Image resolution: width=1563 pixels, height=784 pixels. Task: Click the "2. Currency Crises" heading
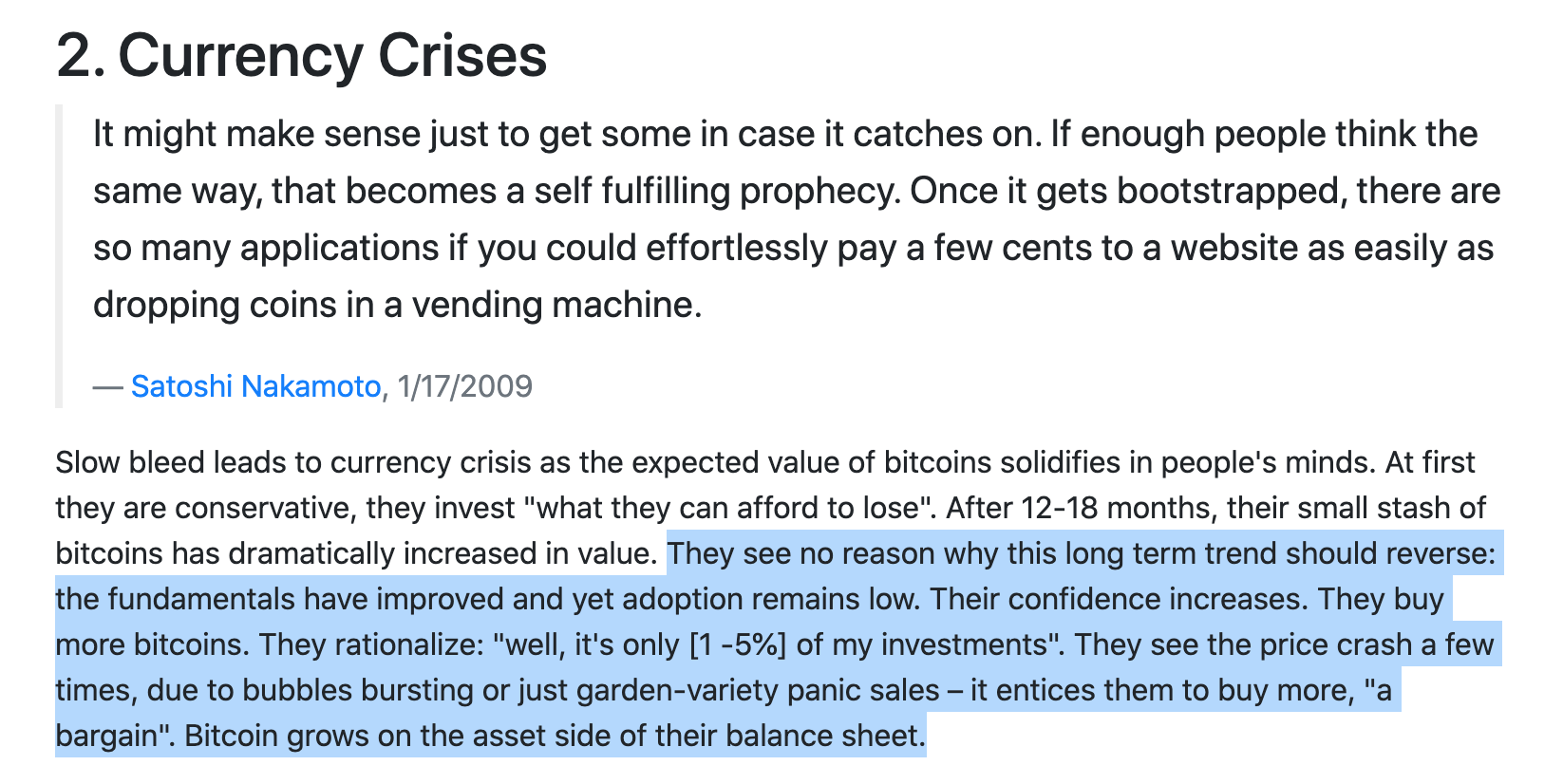tap(302, 55)
